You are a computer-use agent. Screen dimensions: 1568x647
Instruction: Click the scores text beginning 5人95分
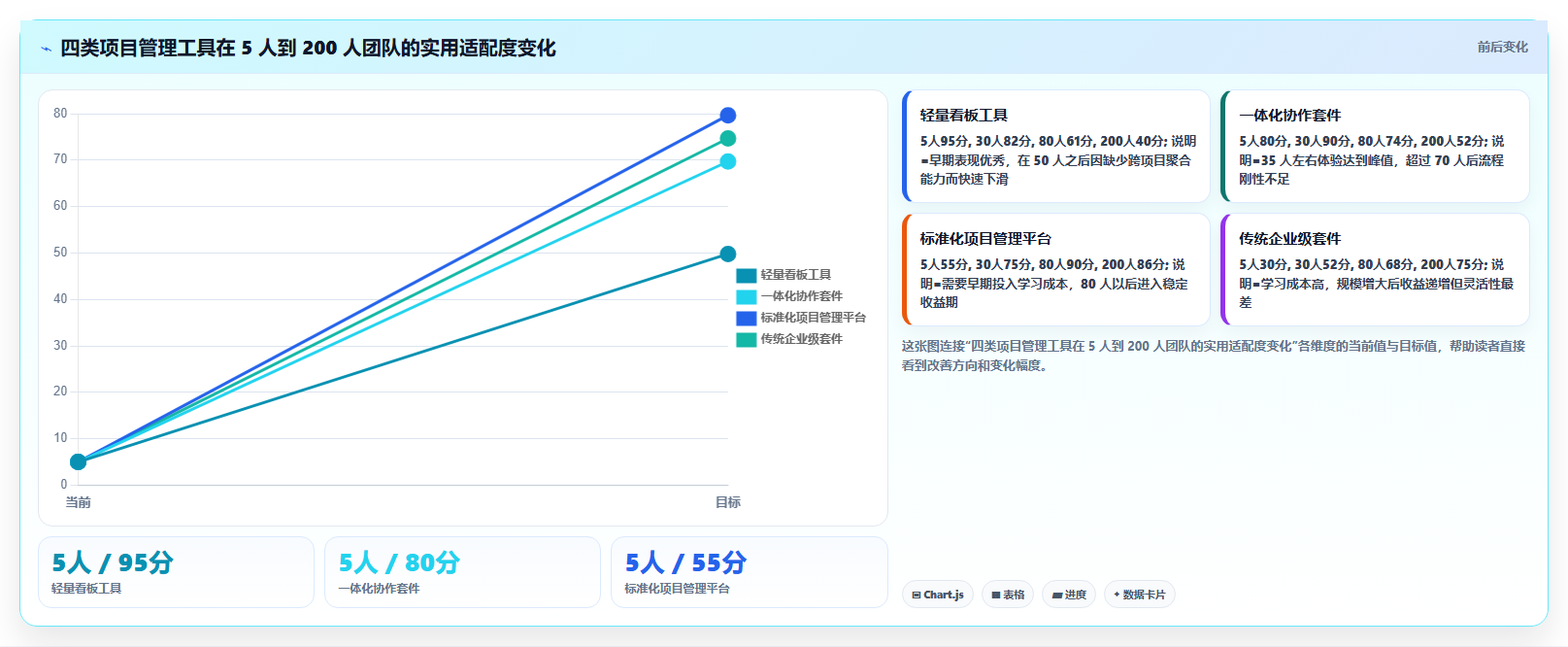(1058, 160)
